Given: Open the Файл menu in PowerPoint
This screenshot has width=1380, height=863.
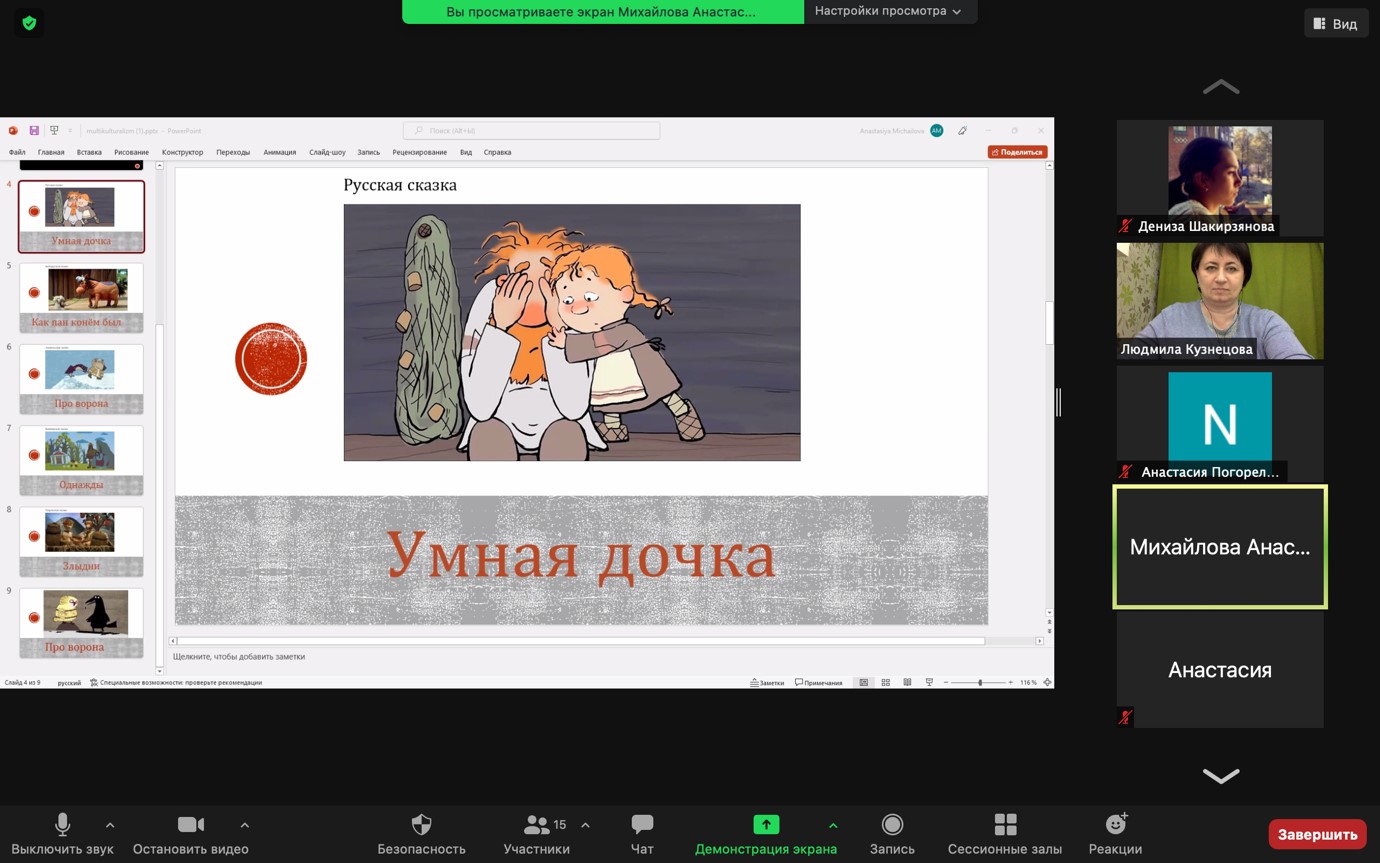Looking at the screenshot, I should [x=17, y=152].
